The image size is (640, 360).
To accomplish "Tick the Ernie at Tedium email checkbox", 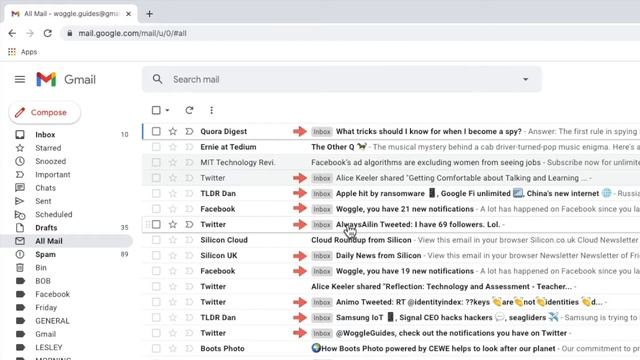I will click(156, 147).
